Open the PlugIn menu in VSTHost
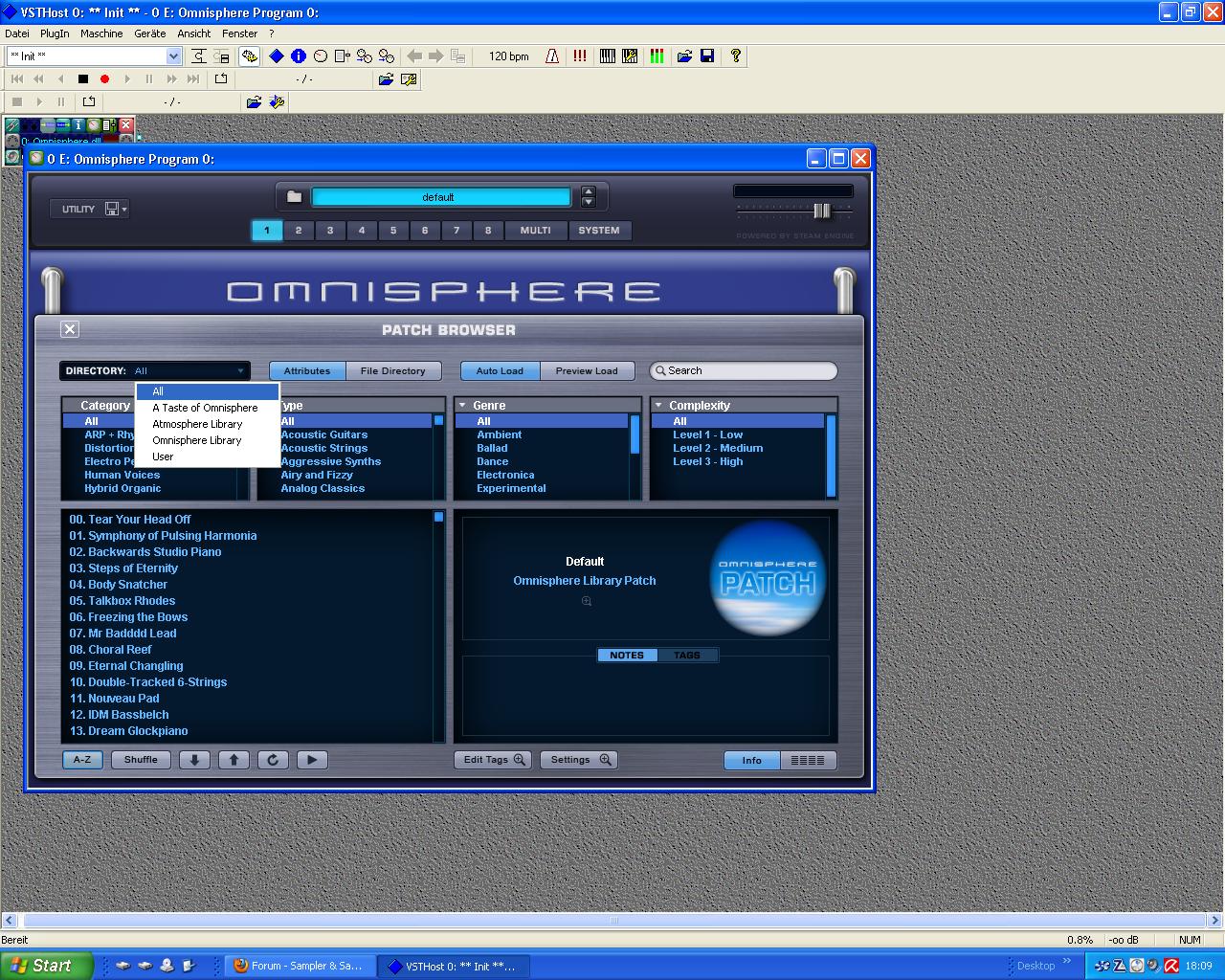This screenshot has width=1225, height=980. [55, 33]
